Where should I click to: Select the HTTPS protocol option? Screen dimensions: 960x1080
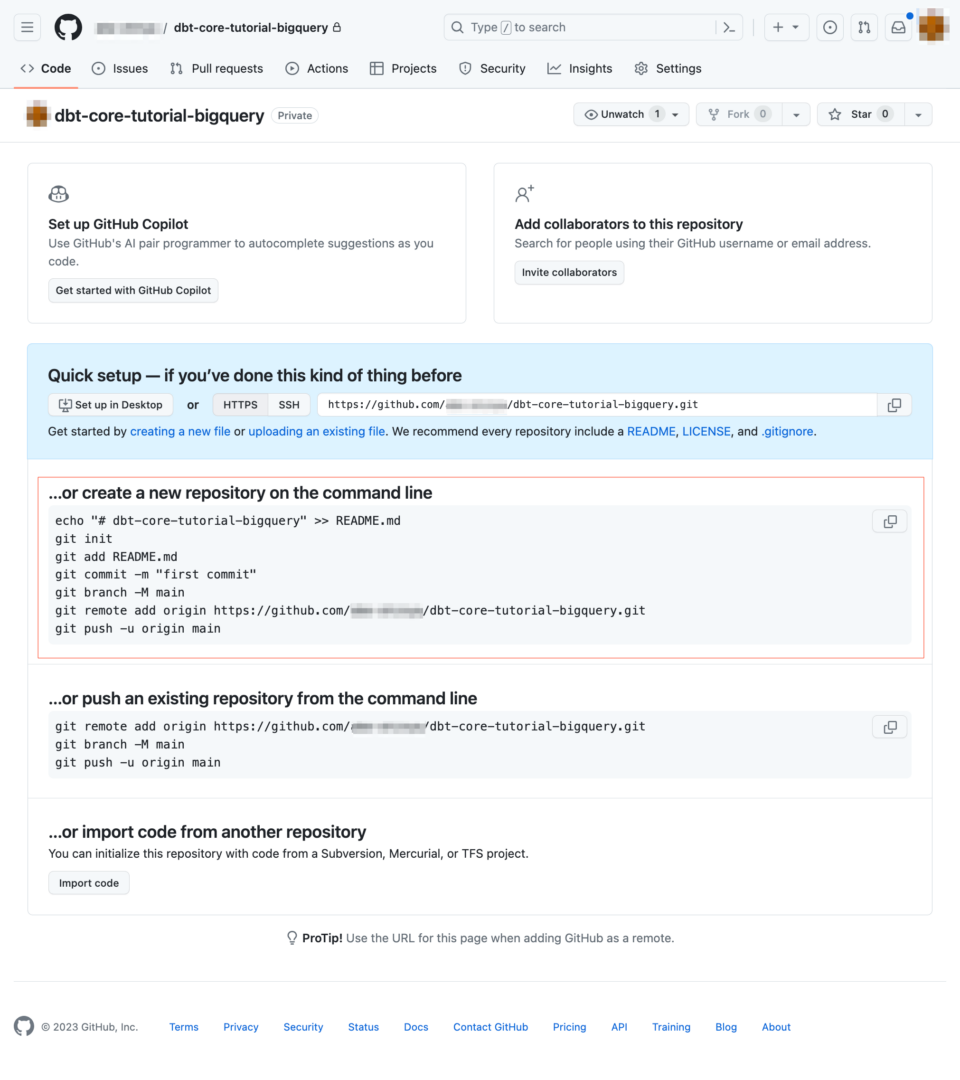tap(240, 404)
